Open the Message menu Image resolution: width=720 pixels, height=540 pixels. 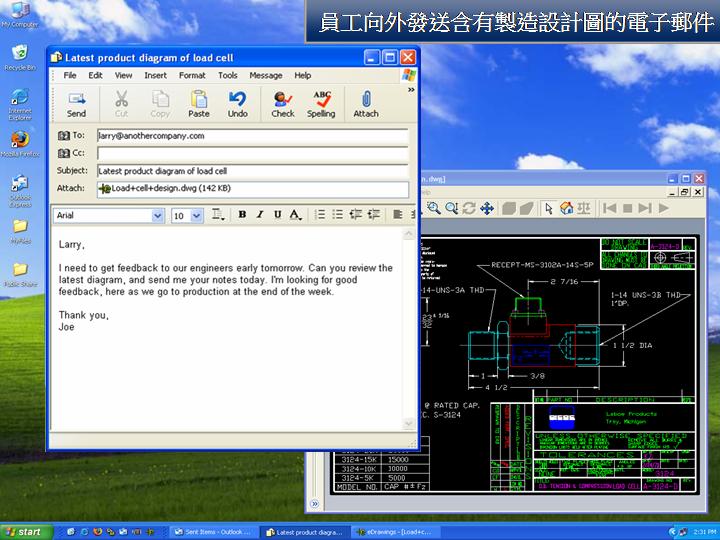pyautogui.click(x=265, y=75)
